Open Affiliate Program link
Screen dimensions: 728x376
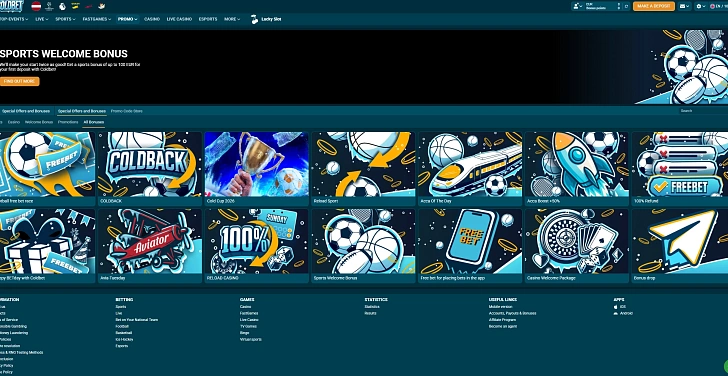[502, 320]
